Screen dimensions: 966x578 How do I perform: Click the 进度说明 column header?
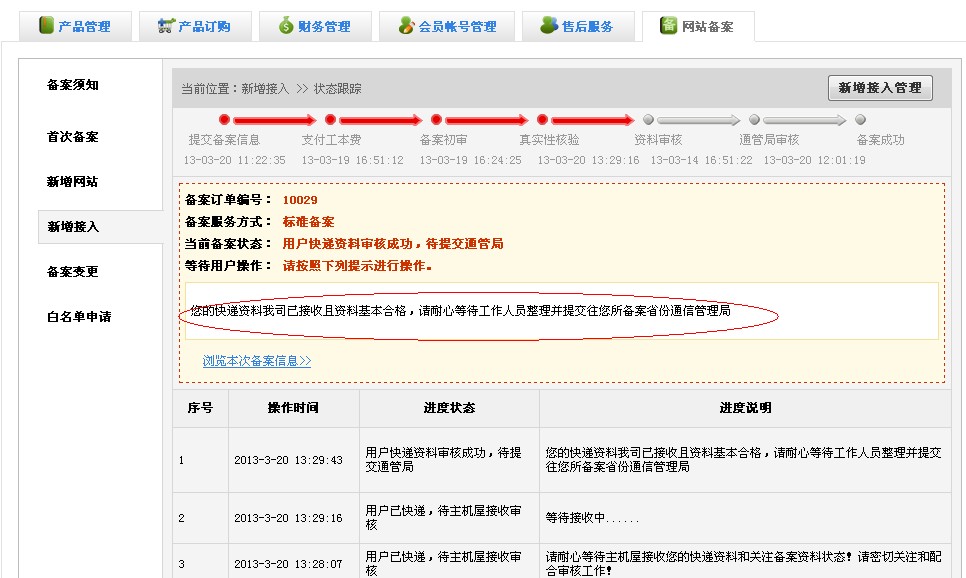tap(745, 408)
